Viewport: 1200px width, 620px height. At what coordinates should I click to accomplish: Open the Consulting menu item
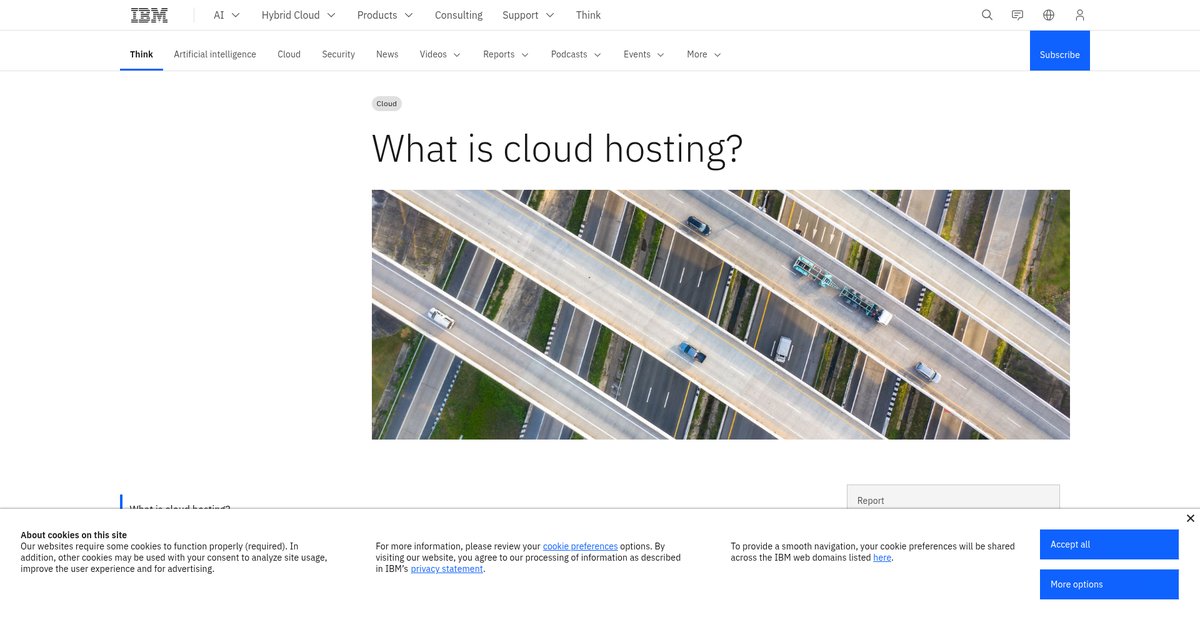tap(458, 15)
